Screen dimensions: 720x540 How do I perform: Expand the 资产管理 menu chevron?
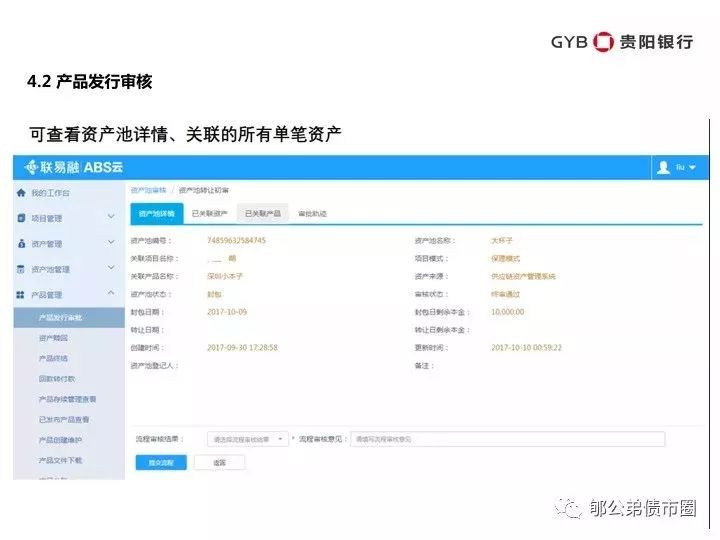pos(111,243)
